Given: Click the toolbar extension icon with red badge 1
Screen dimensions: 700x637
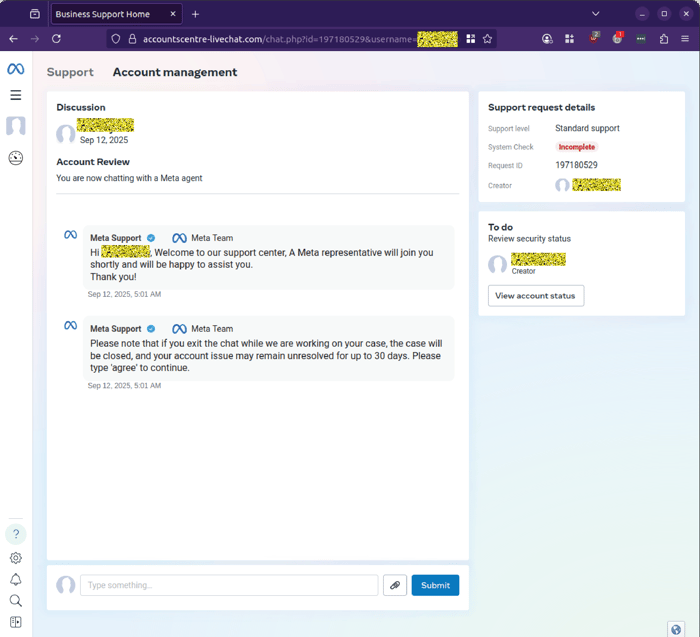Looking at the screenshot, I should pos(617,38).
